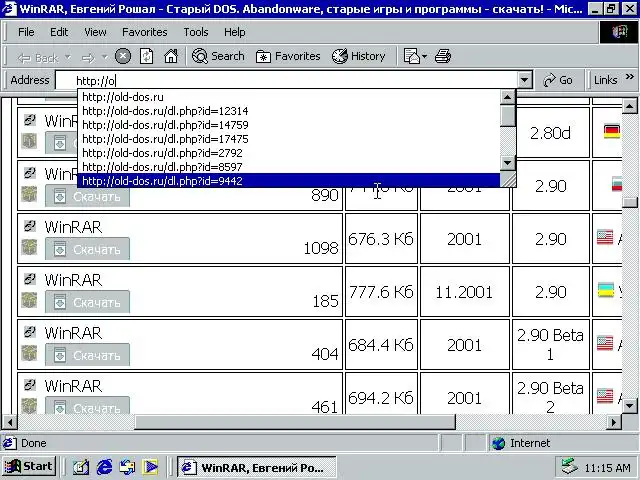
Task: Open the Forward history dropdown arrow
Action: pos(104,57)
